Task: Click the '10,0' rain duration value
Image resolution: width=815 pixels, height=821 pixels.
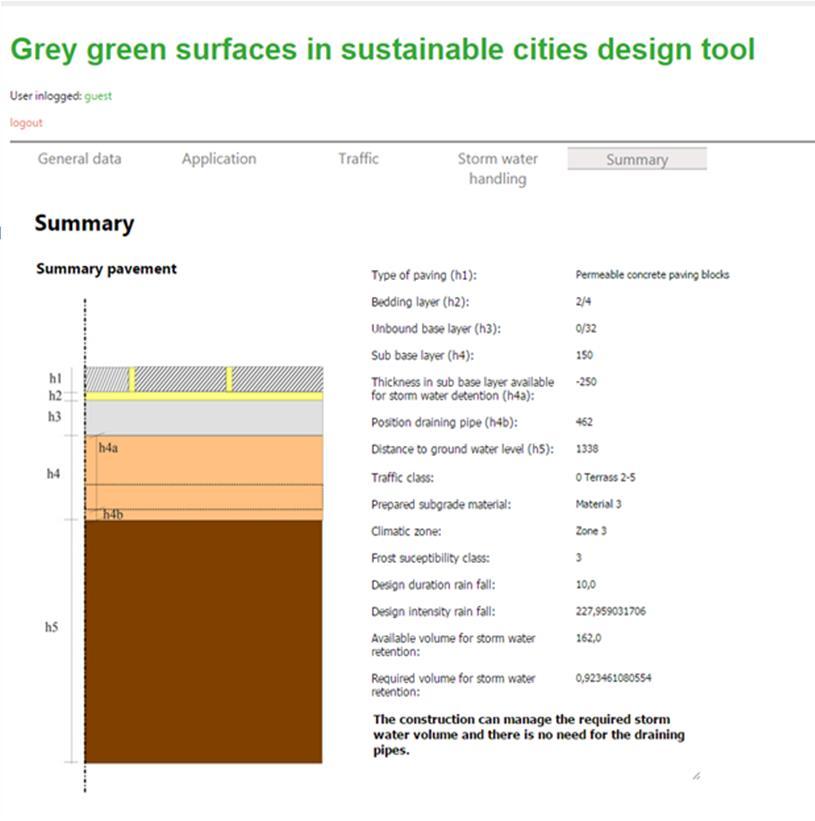Action: (586, 584)
